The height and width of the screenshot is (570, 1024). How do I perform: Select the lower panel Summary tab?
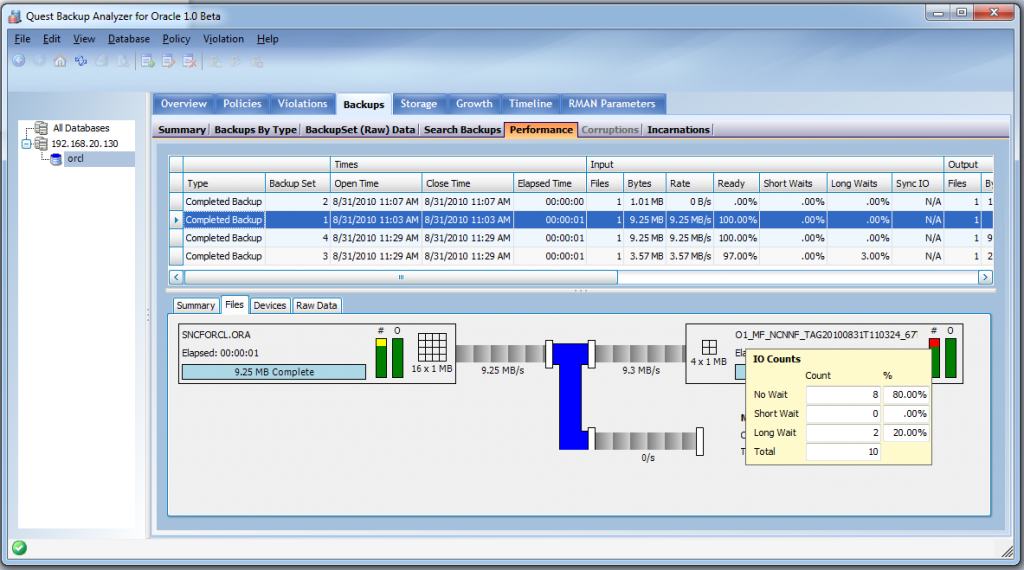pos(195,306)
